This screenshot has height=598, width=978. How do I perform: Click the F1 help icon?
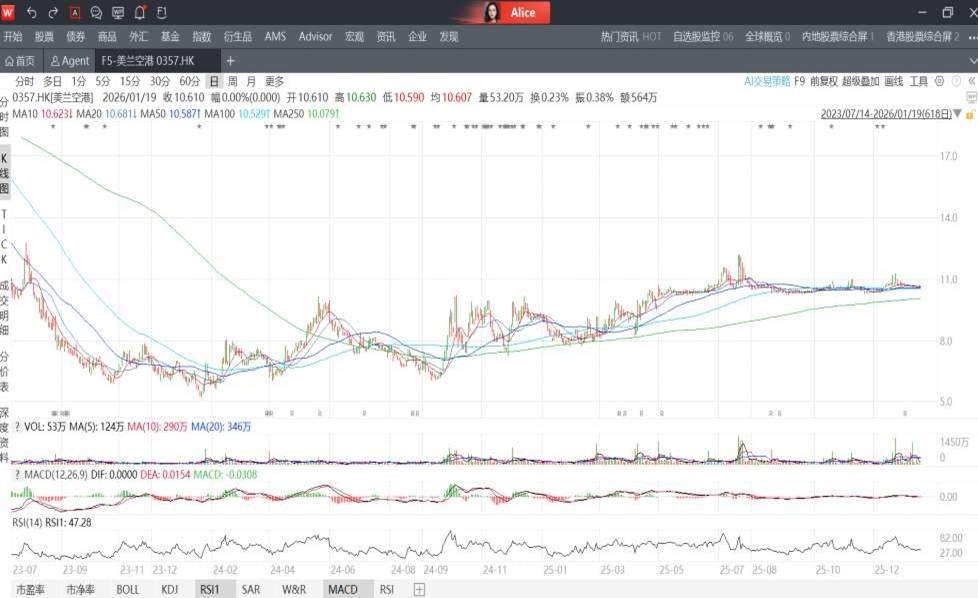(x=161, y=13)
